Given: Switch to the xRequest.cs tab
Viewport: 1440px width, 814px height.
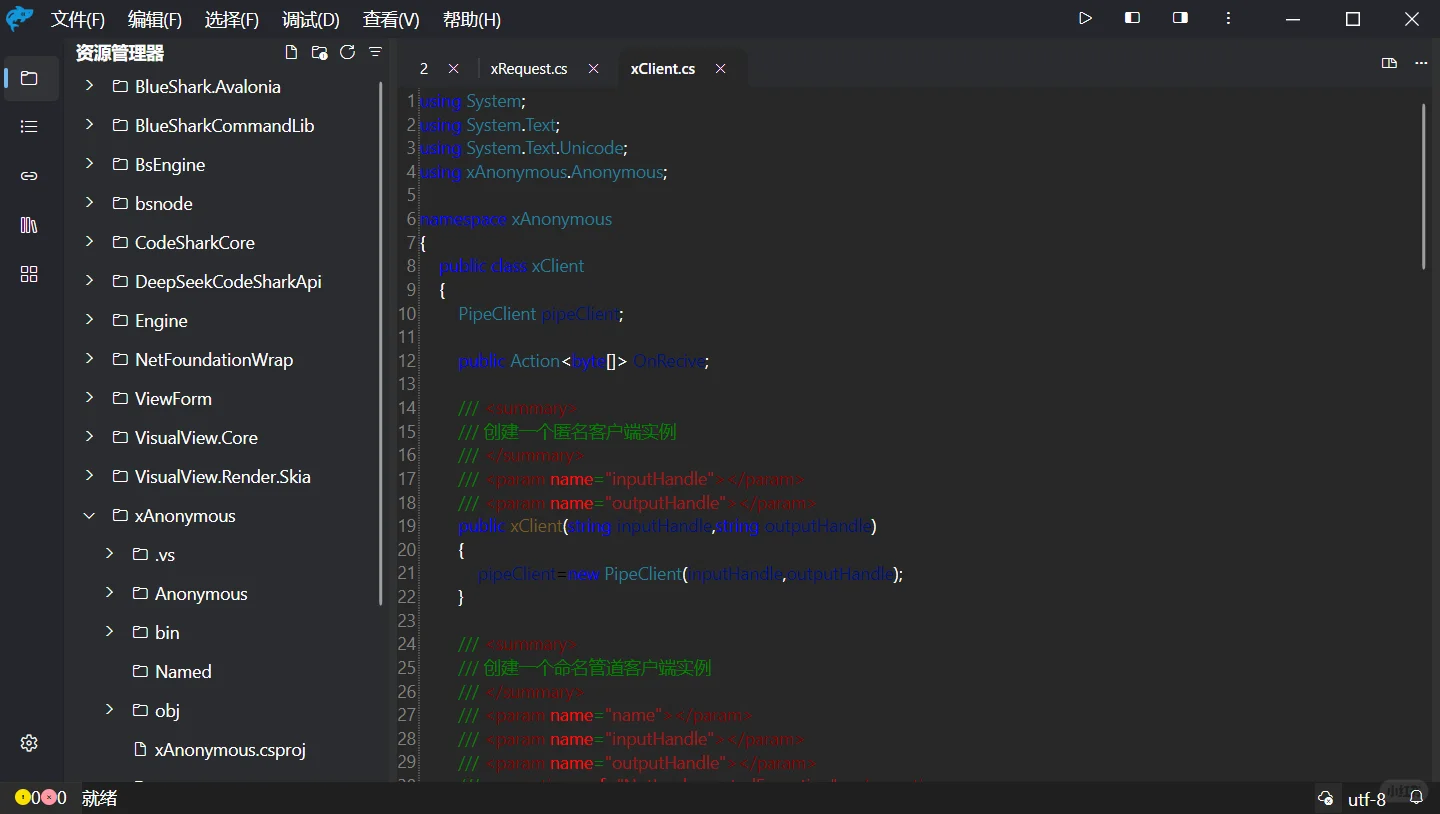Looking at the screenshot, I should 529,68.
